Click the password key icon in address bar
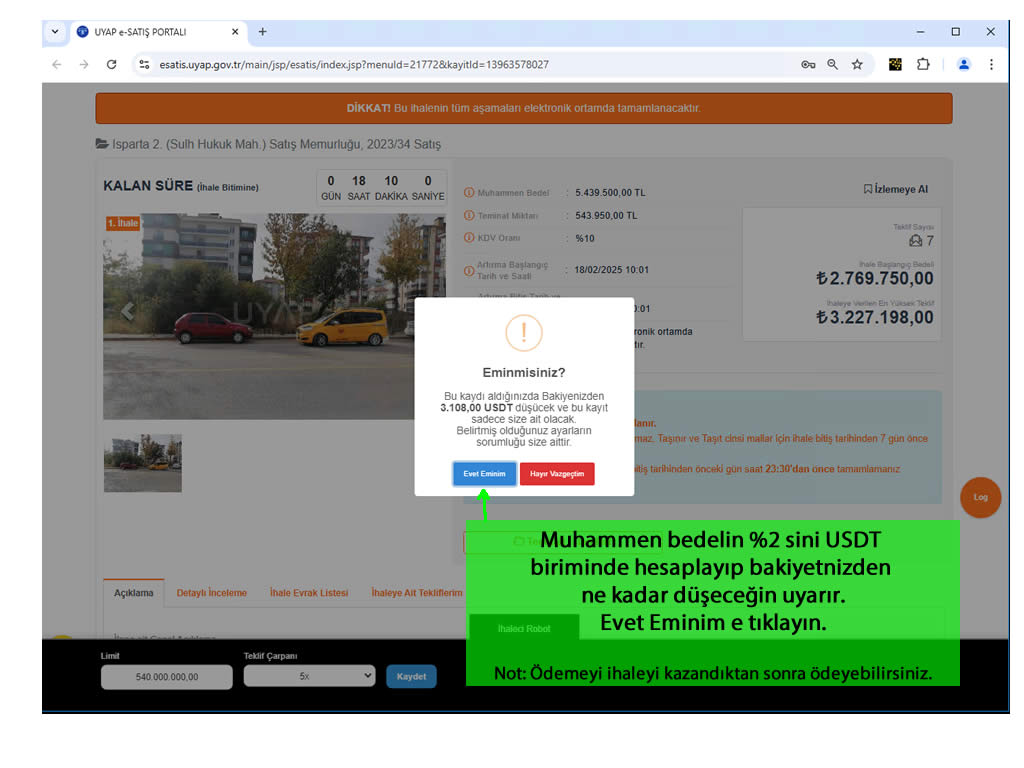 pos(808,65)
